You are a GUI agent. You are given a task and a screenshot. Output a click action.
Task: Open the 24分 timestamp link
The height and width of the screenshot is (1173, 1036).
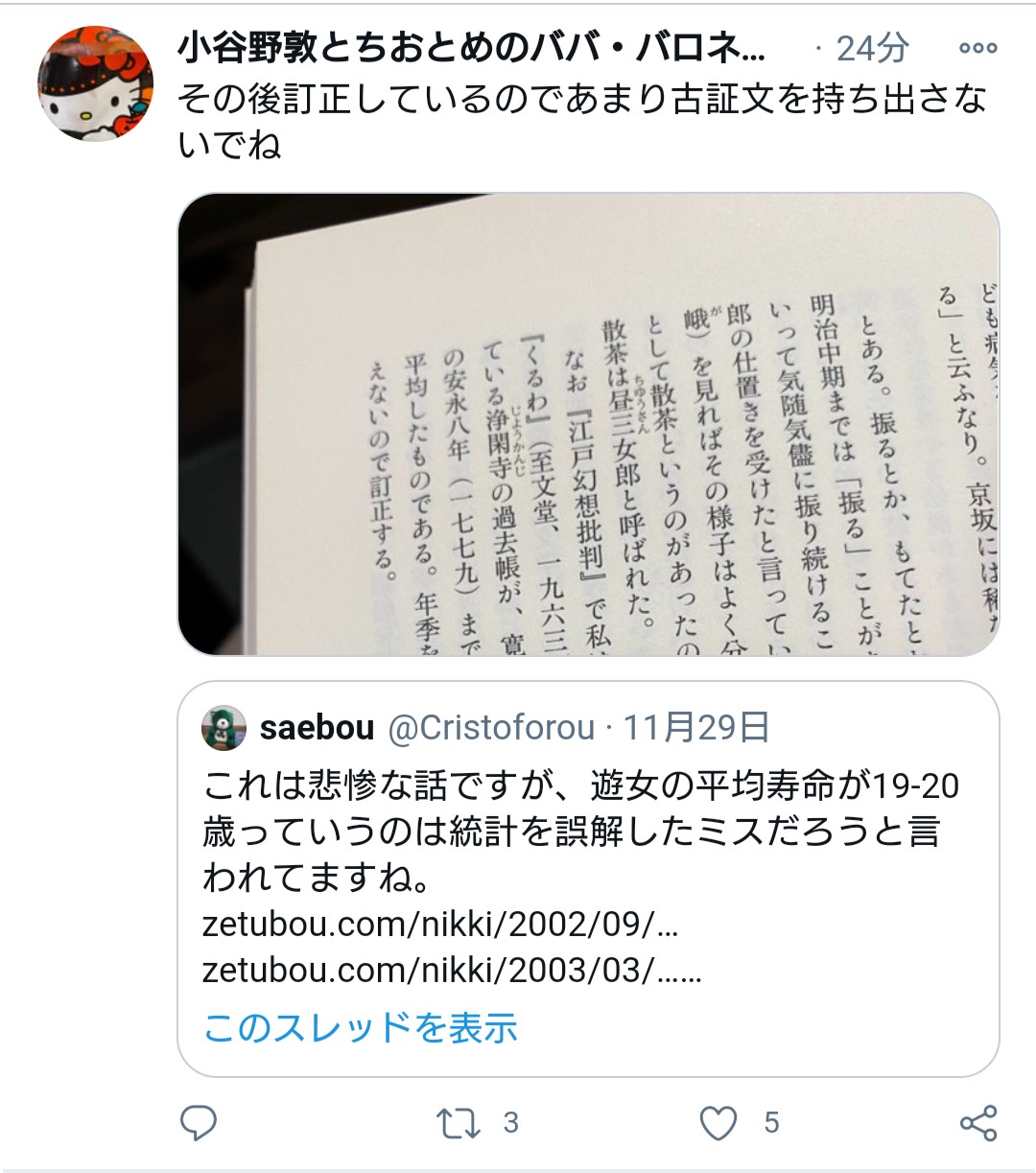coord(872,48)
